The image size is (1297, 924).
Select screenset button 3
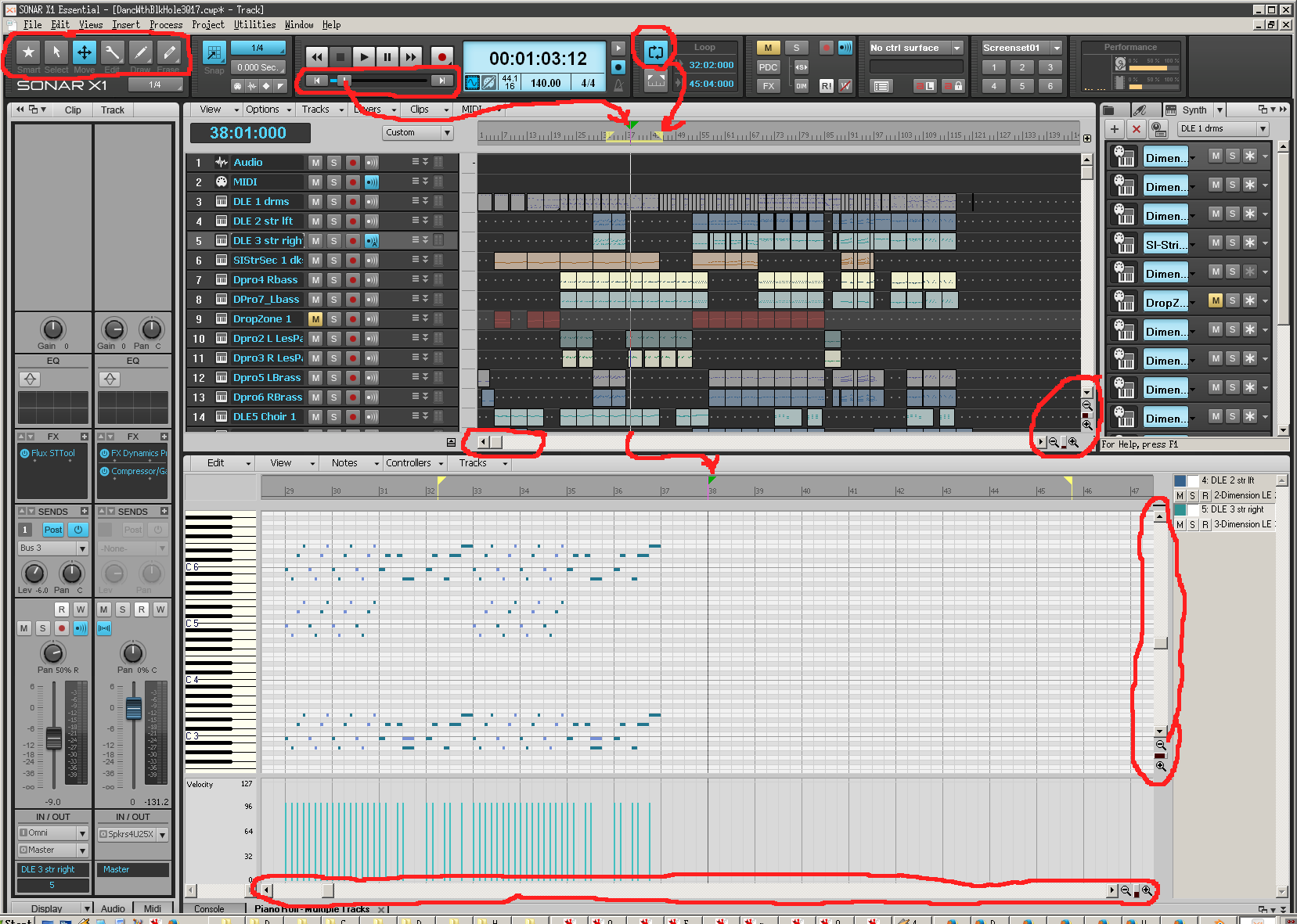tap(1050, 67)
